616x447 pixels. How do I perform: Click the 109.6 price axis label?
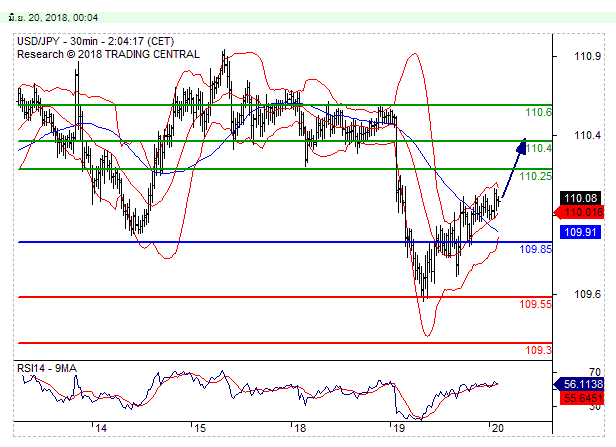[x=587, y=294]
